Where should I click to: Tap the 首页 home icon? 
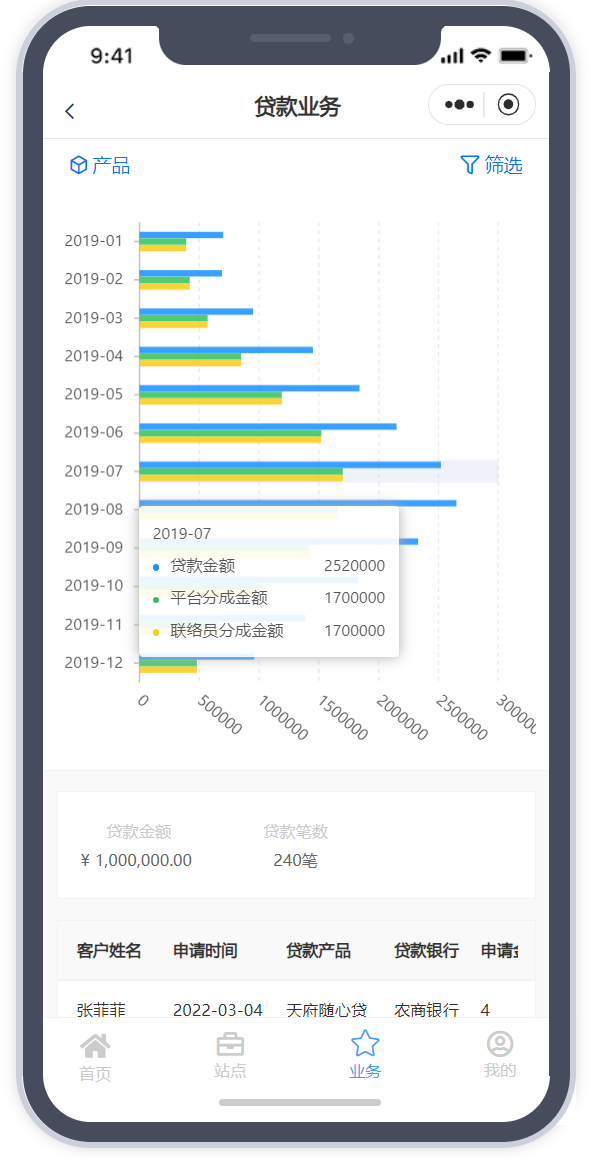coord(95,1046)
